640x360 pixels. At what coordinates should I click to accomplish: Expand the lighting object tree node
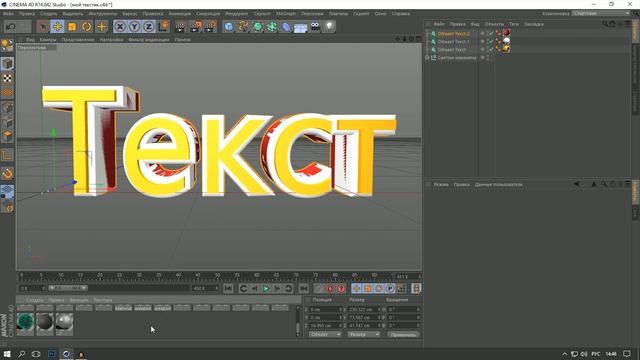pos(427,58)
